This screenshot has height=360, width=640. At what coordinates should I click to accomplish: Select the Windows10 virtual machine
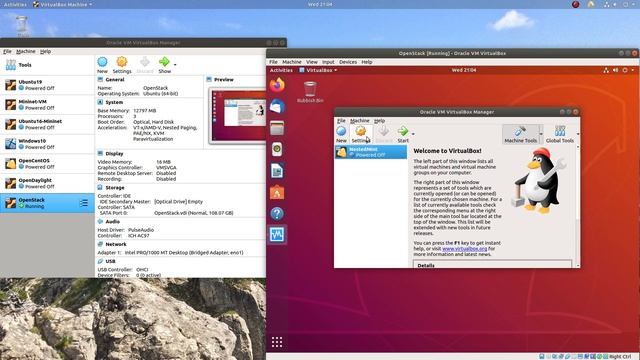47,144
